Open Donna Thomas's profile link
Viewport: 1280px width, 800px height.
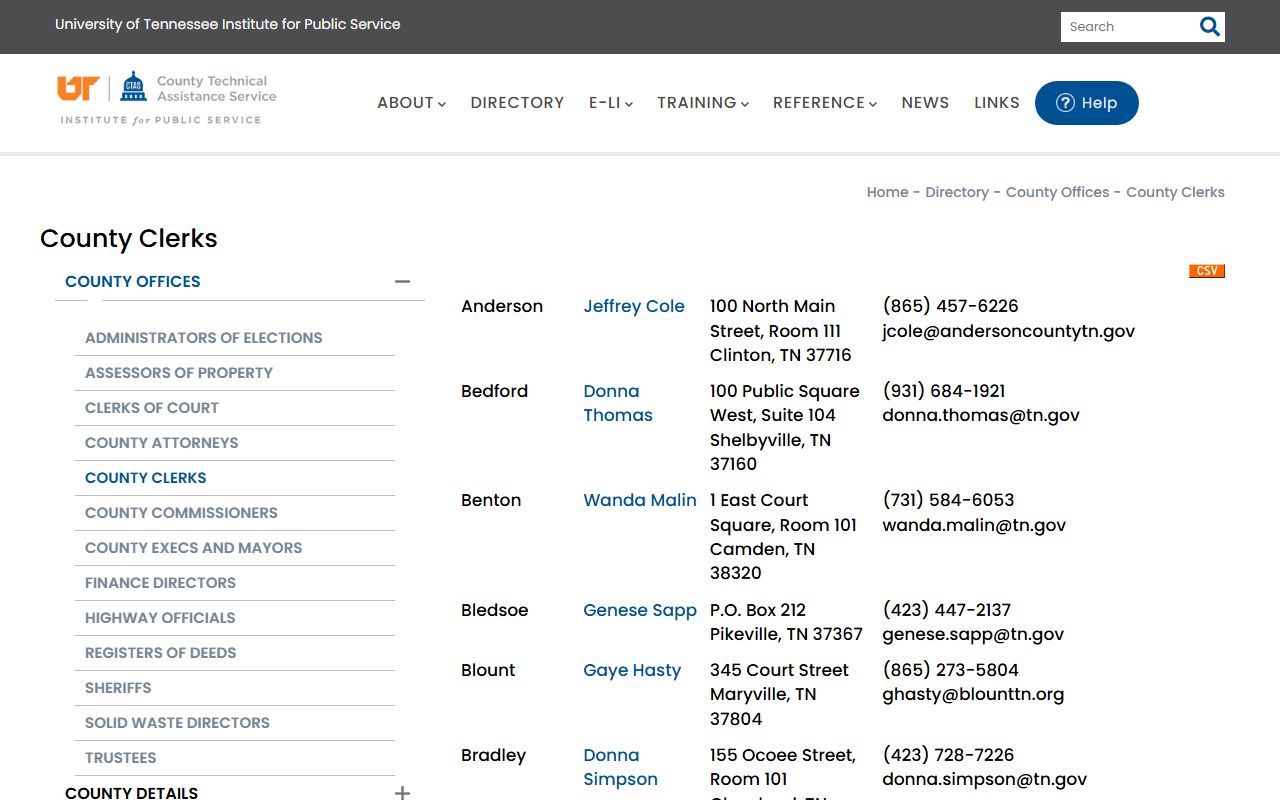tap(618, 403)
